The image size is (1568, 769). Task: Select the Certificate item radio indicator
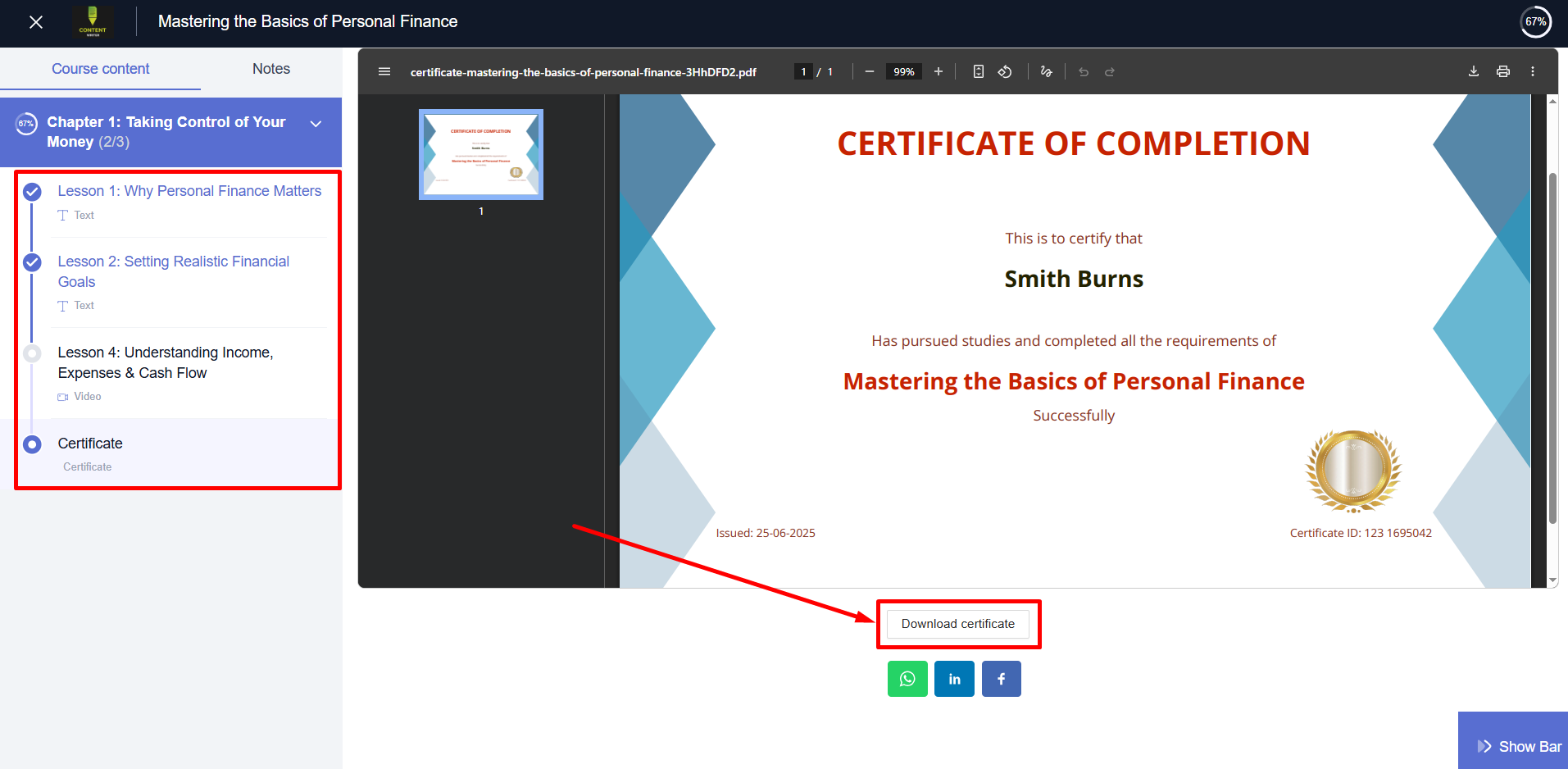[32, 444]
